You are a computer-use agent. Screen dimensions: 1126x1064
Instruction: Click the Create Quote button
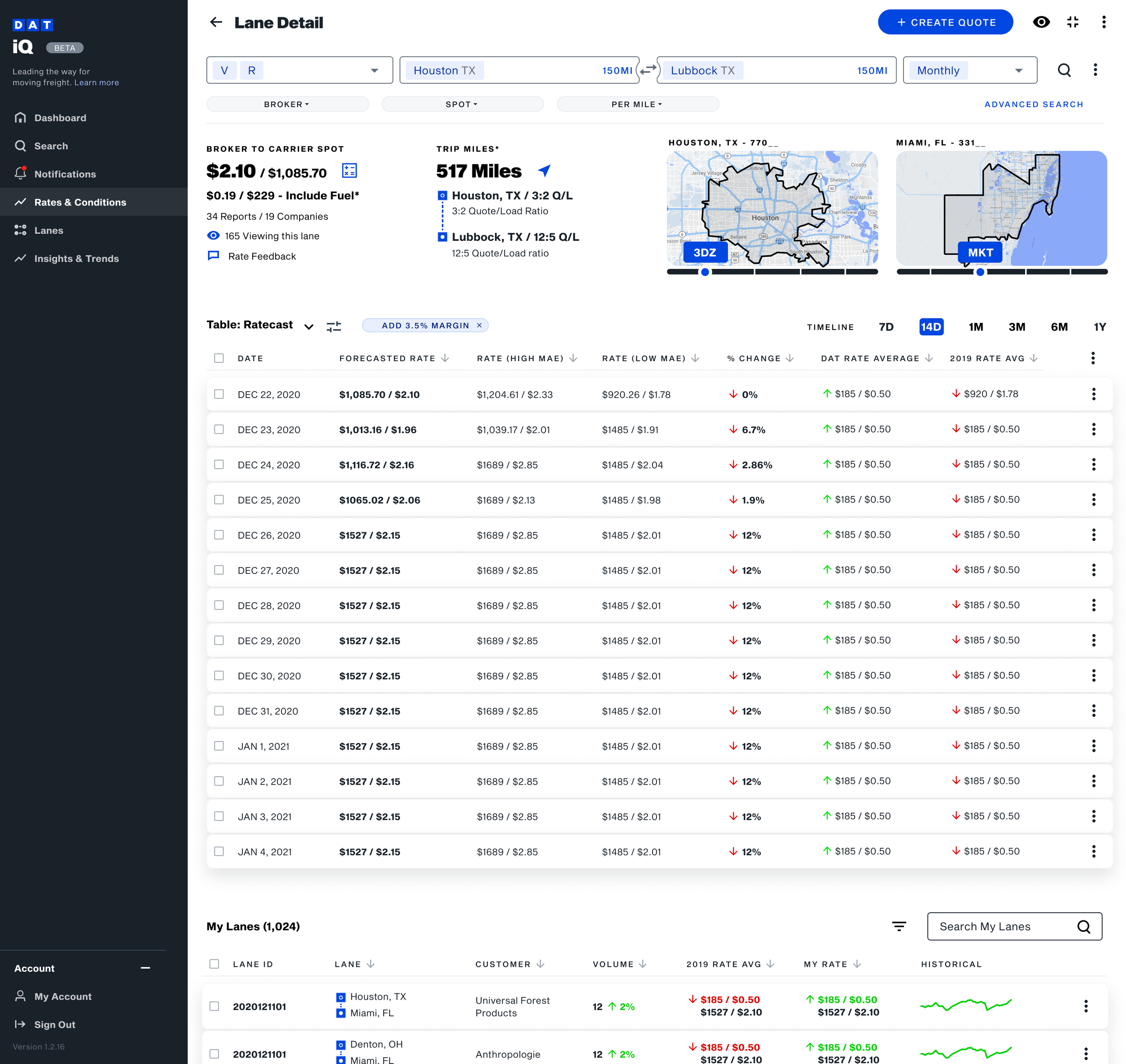[945, 22]
